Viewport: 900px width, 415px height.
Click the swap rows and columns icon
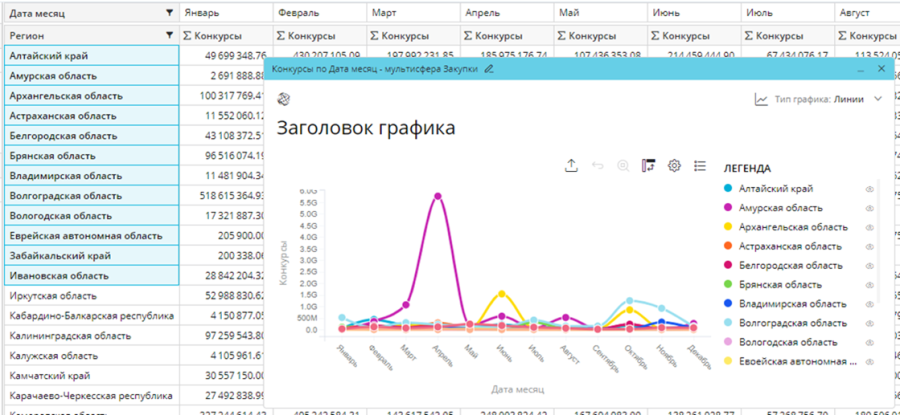pyautogui.click(x=649, y=166)
